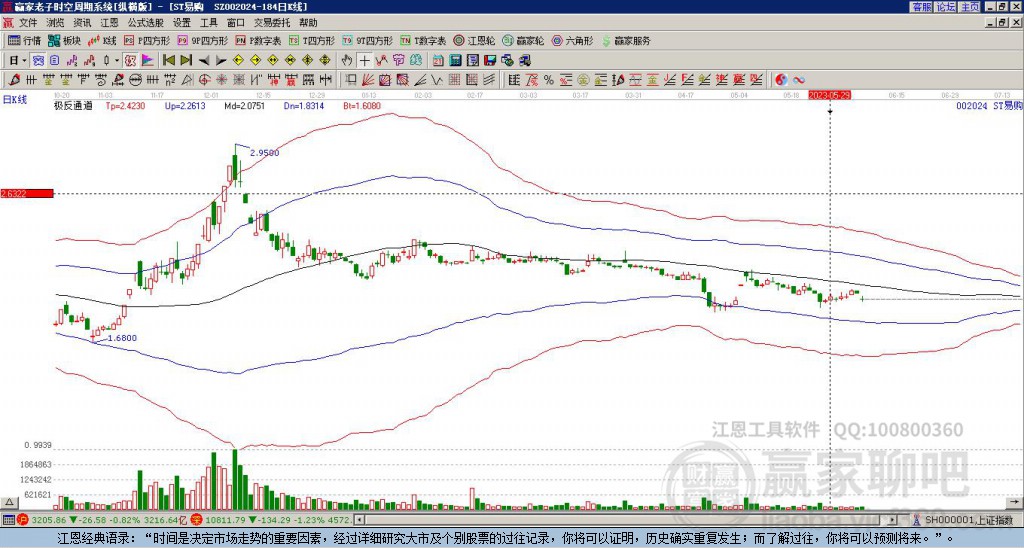1024x548 pixels.
Task: Click the colorful flag icon
Action: (x=148, y=61)
